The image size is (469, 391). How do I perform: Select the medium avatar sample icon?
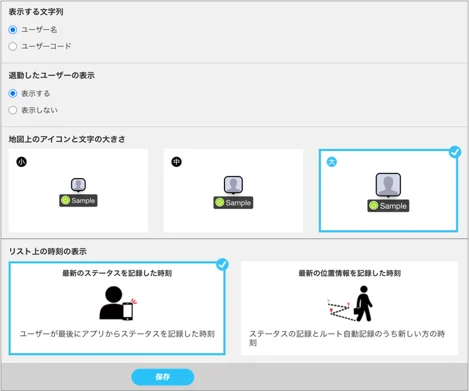233,185
